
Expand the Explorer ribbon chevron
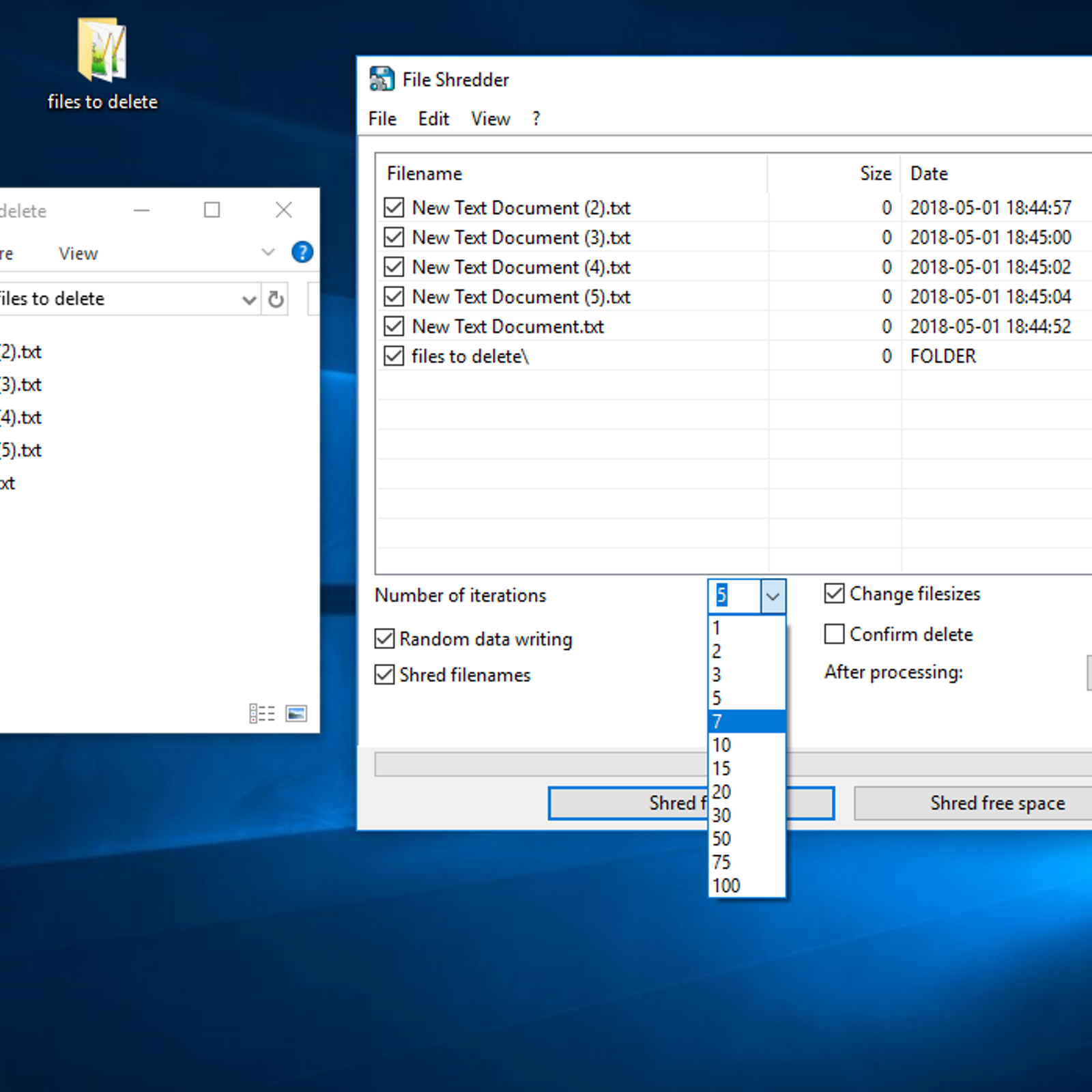pyautogui.click(x=268, y=253)
